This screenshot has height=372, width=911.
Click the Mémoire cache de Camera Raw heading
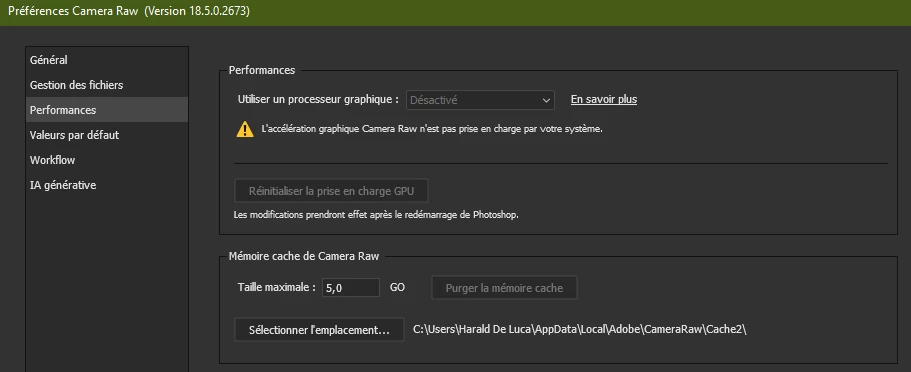click(x=304, y=256)
